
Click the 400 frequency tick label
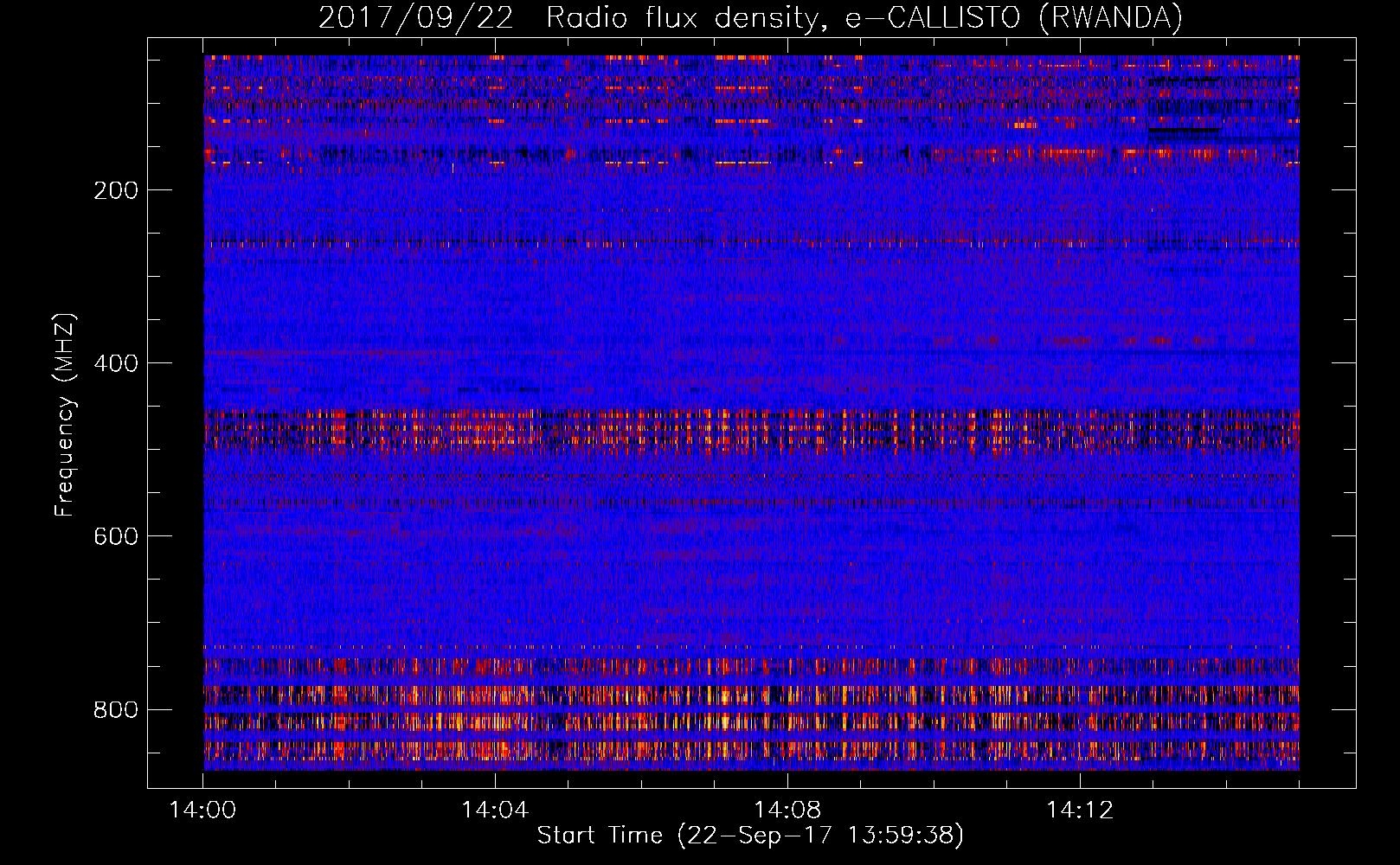pyautogui.click(x=116, y=363)
